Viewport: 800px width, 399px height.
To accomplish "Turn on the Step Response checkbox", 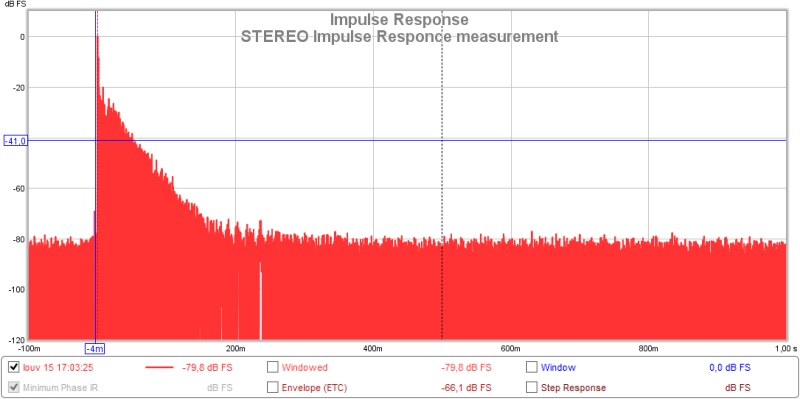I will [x=532, y=387].
